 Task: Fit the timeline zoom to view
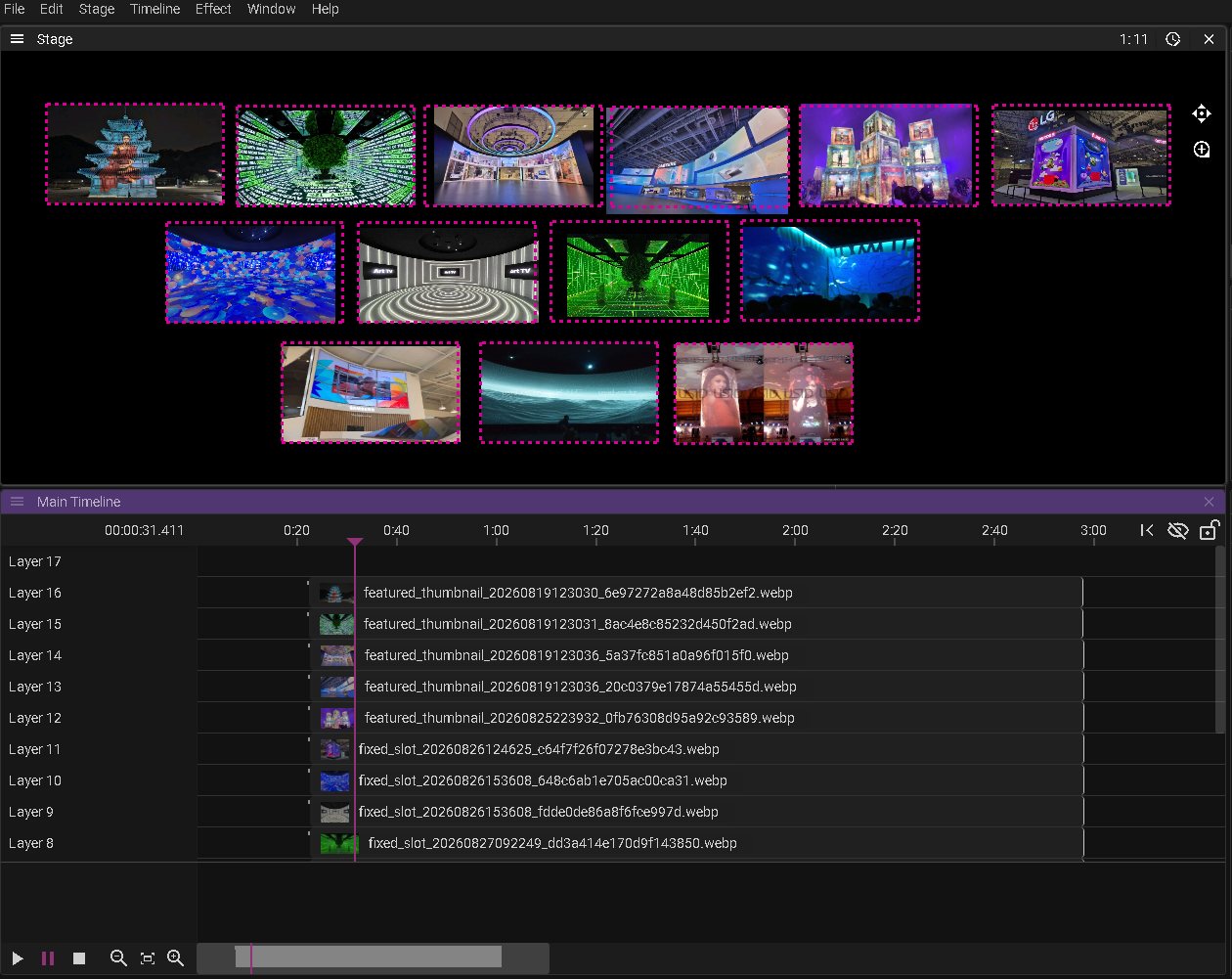[148, 958]
